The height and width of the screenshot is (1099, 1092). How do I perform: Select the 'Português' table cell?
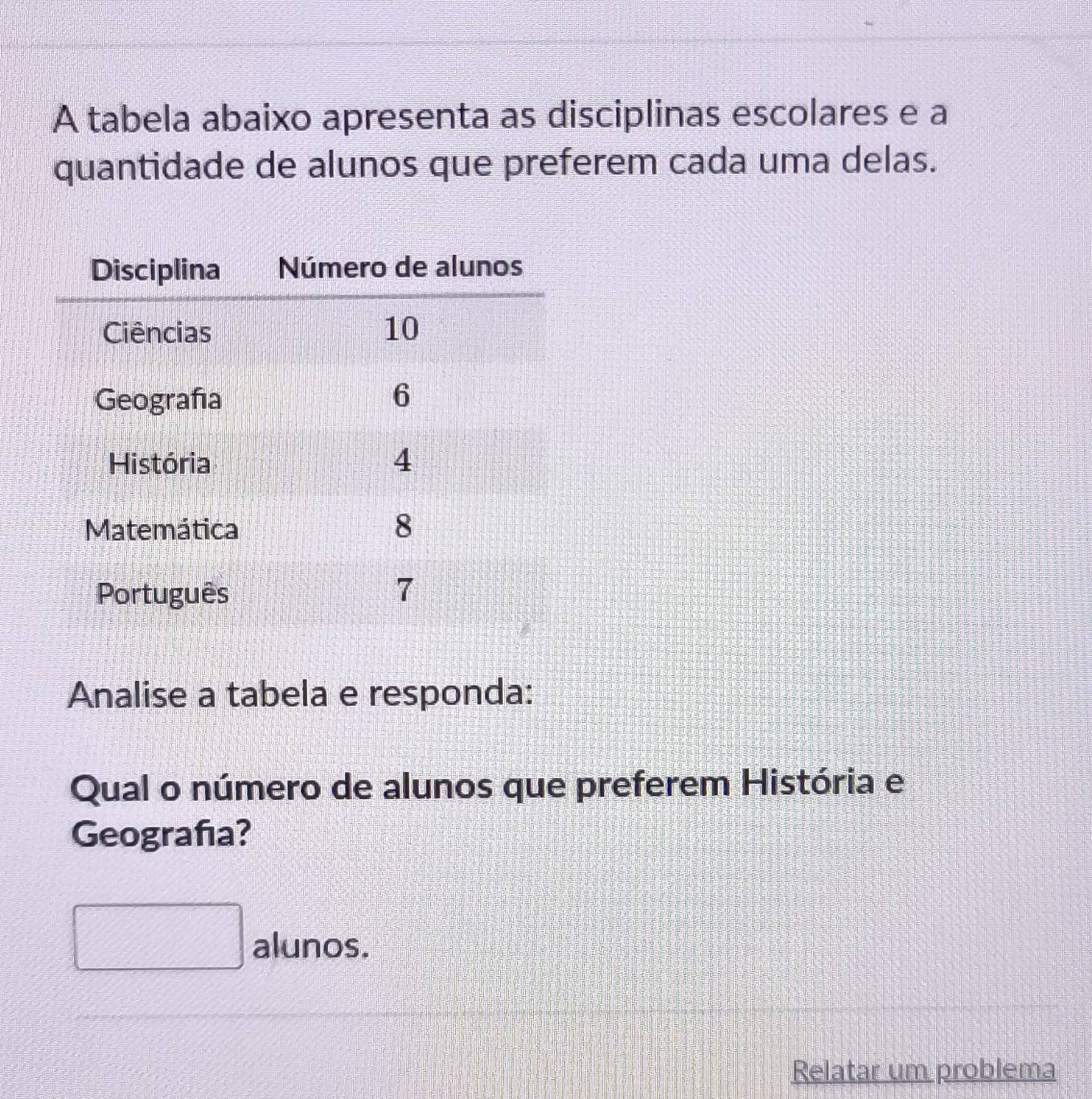(x=162, y=594)
